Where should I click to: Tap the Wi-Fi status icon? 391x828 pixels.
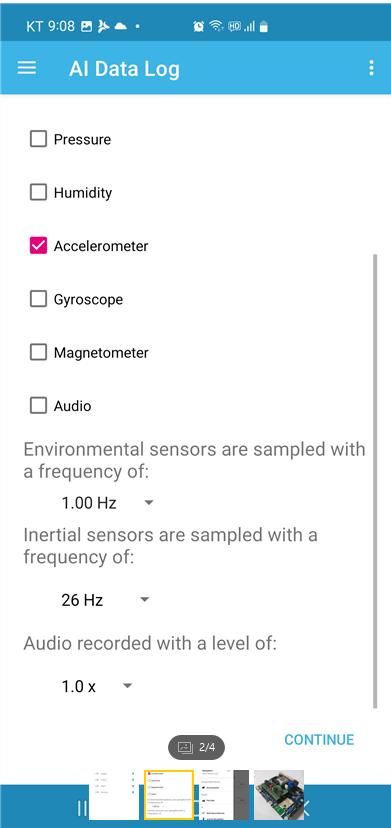click(x=216, y=26)
